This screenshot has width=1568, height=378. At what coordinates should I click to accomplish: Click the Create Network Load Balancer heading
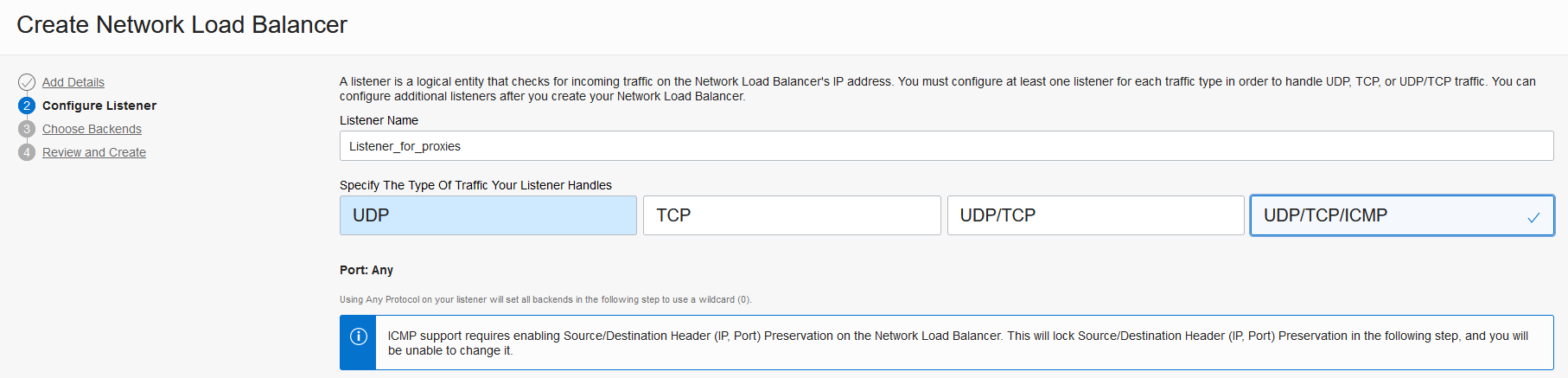point(182,25)
